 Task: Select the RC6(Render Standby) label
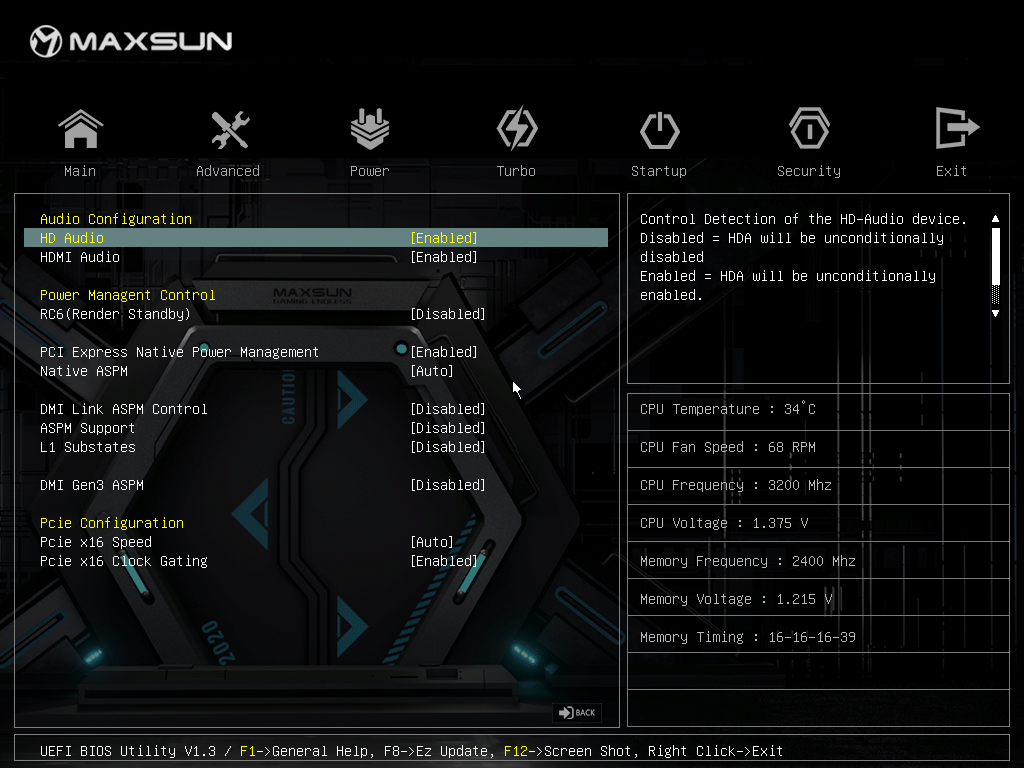coord(116,314)
